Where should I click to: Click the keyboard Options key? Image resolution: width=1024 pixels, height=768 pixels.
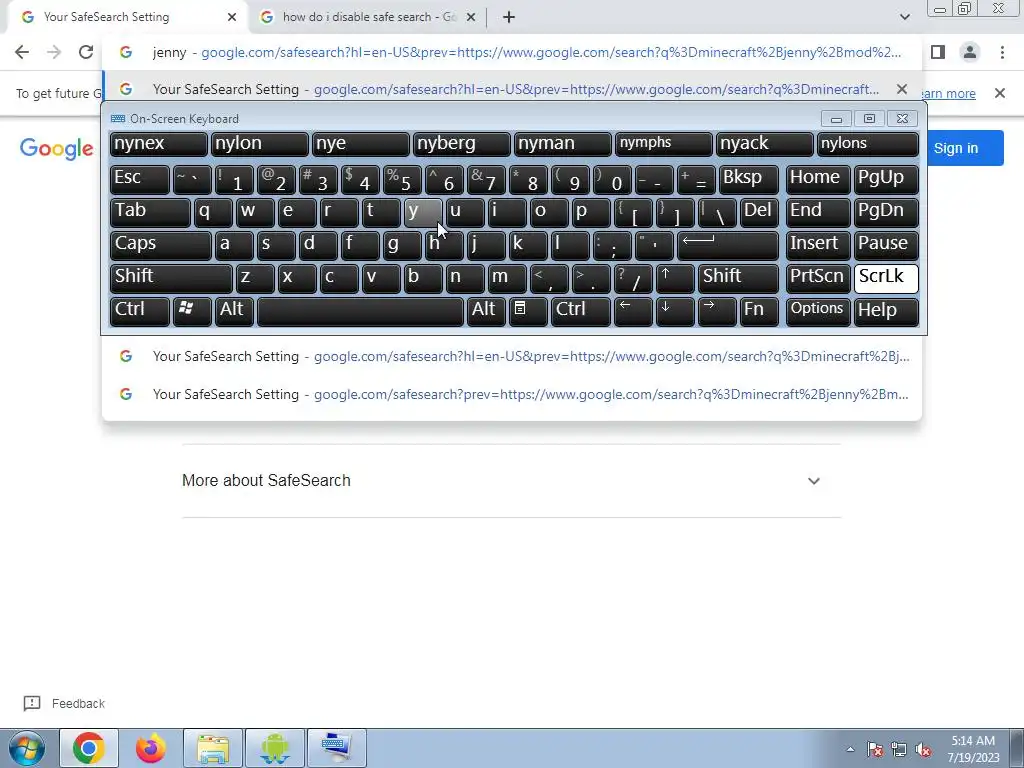click(x=818, y=312)
